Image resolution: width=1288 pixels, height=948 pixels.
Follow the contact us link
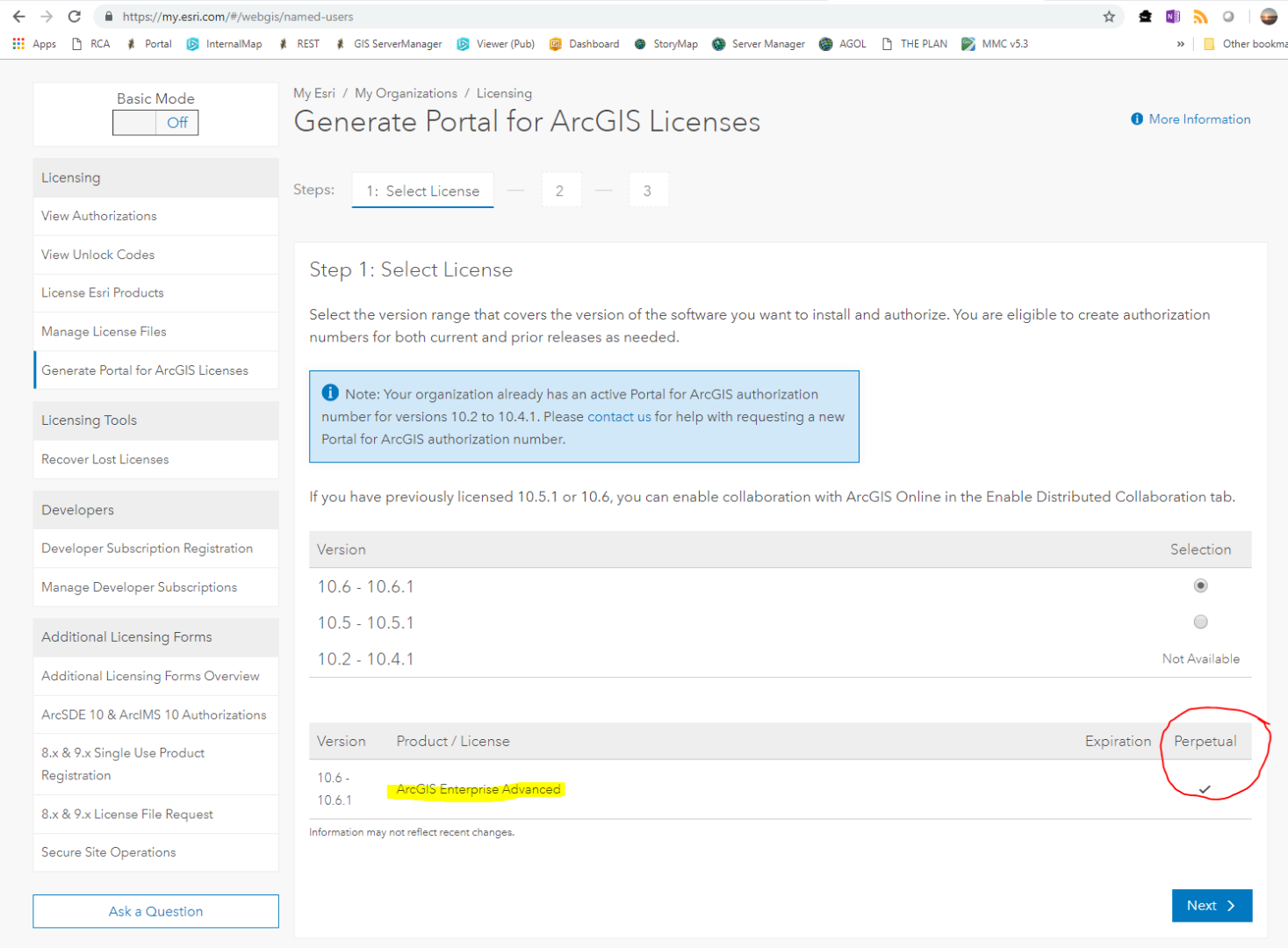[x=619, y=417]
